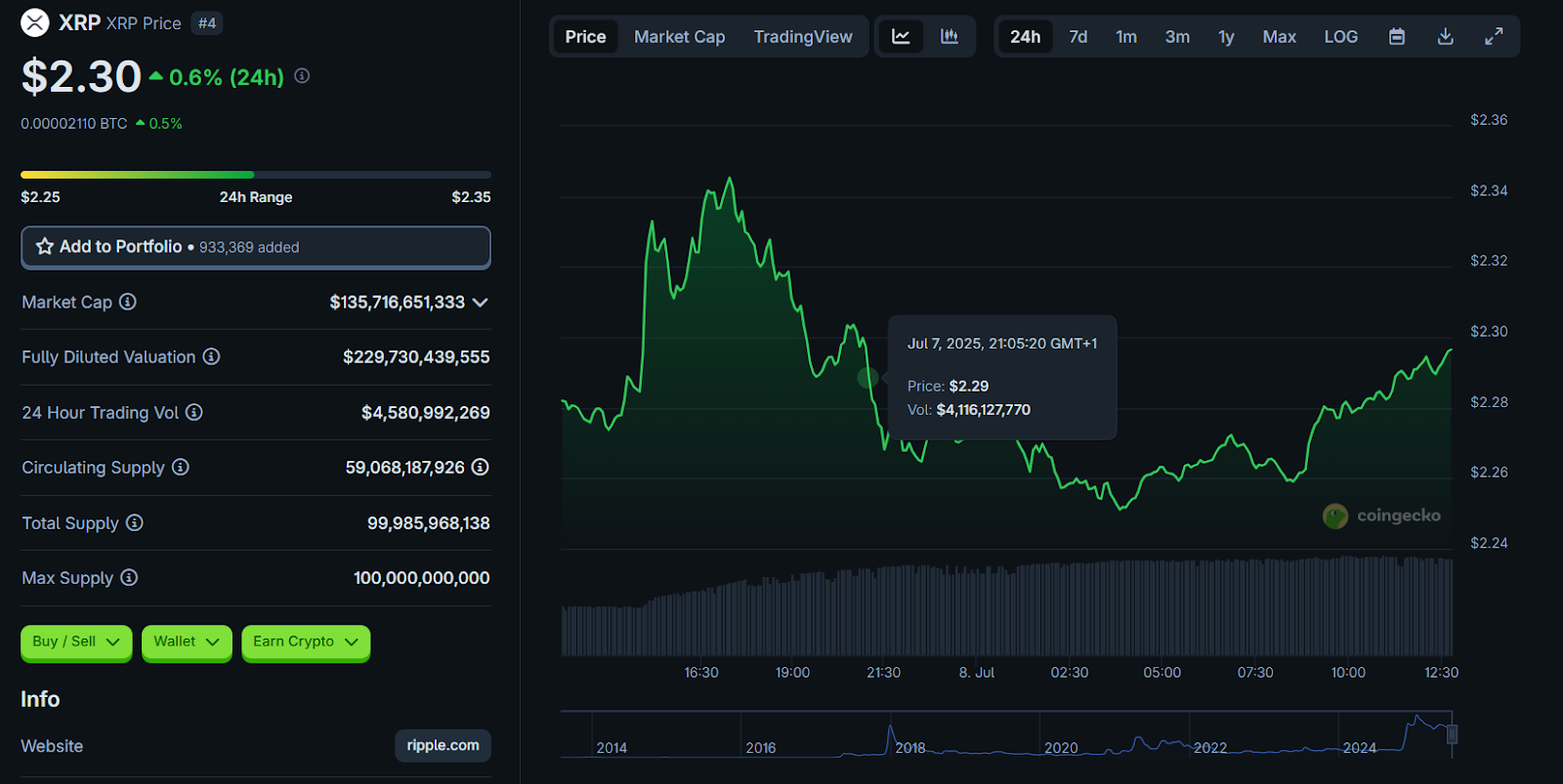Click the star icon in Add to Portfolio
Viewport: 1563px width, 784px height.
45,247
